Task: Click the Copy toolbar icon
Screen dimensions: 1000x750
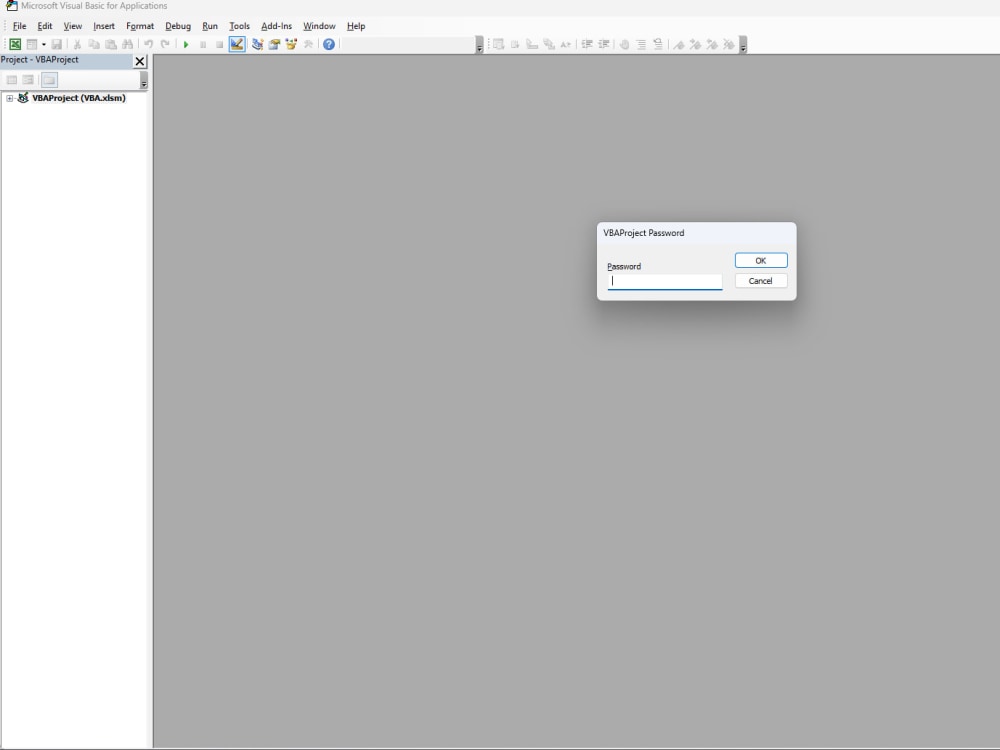Action: (x=94, y=44)
